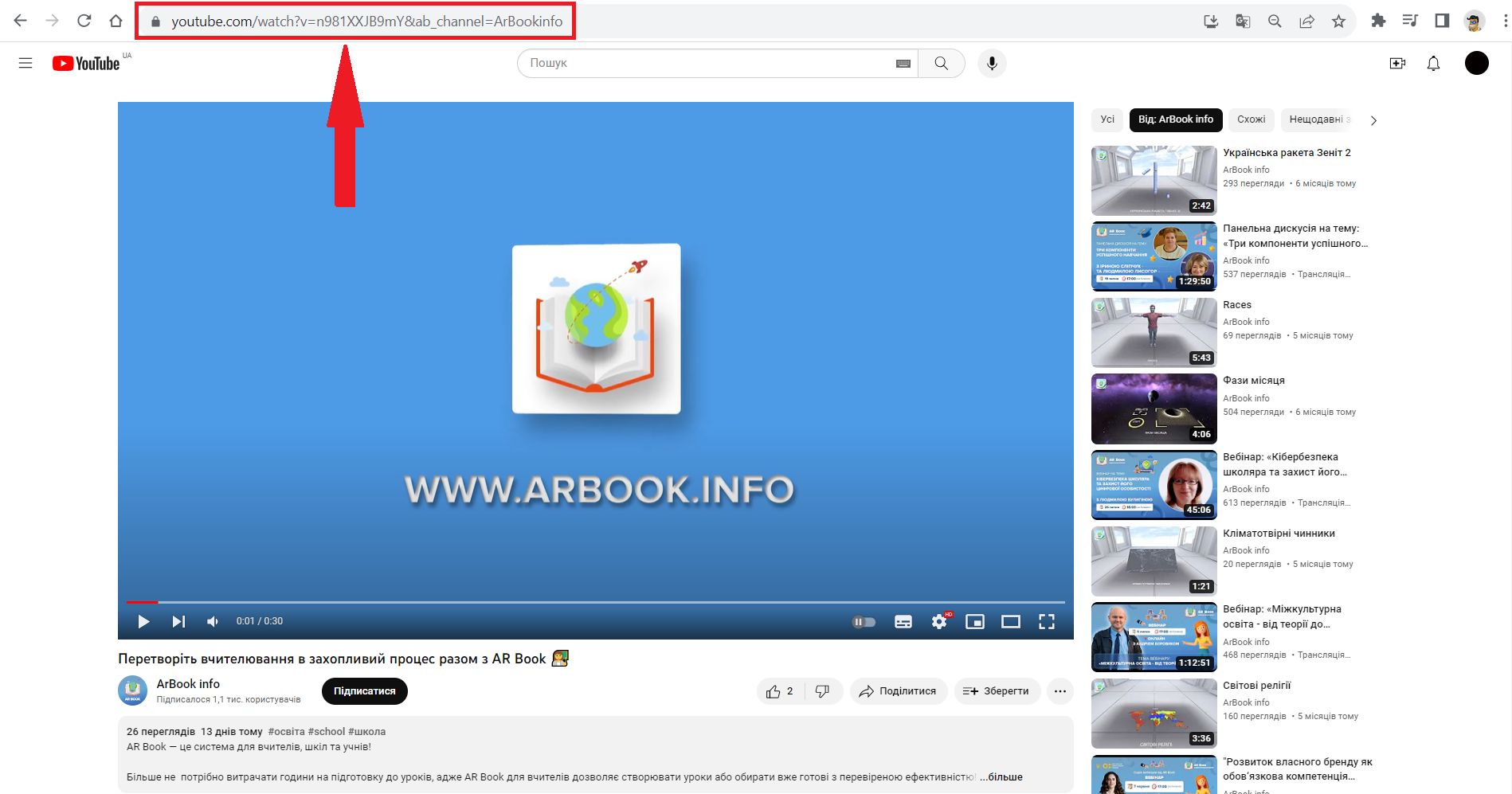
Task: Select the Нещодавні filter chip
Action: [x=1318, y=119]
